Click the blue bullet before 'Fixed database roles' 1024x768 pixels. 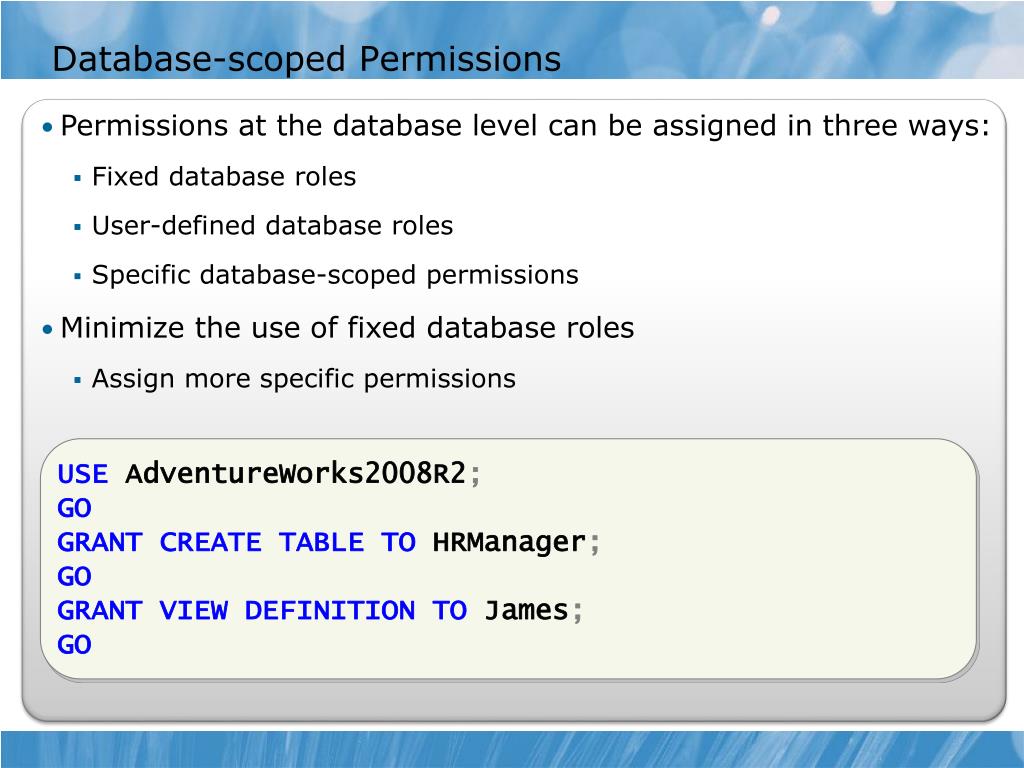click(78, 178)
